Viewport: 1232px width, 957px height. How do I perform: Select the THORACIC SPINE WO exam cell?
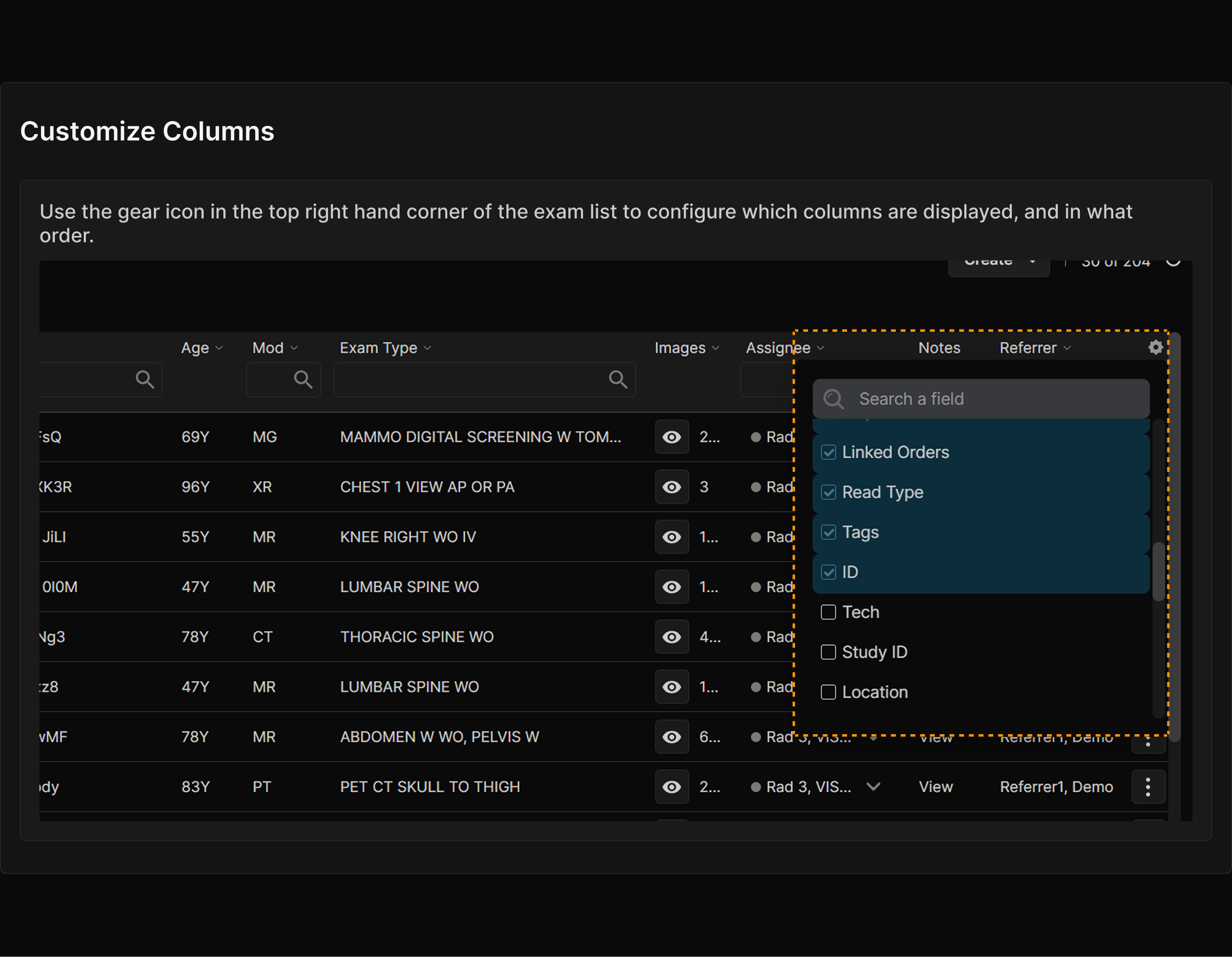(417, 637)
